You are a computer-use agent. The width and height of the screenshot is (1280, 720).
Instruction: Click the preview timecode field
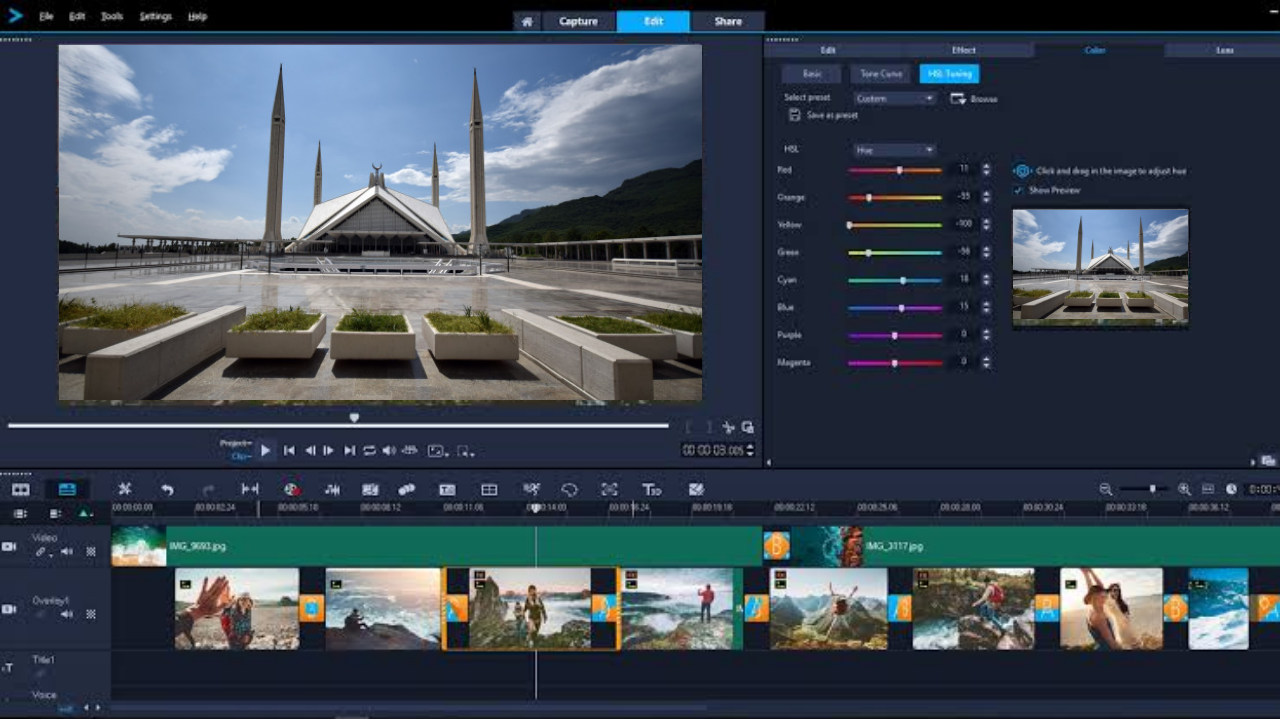pyautogui.click(x=713, y=451)
